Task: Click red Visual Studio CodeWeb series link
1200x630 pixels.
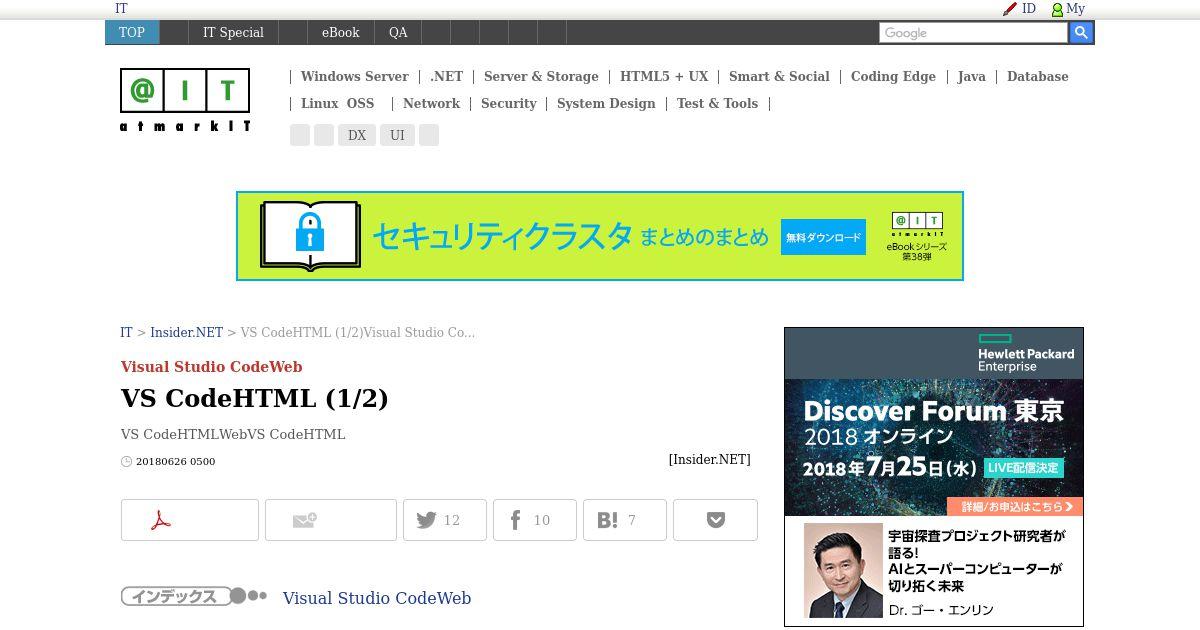Action: (x=211, y=366)
